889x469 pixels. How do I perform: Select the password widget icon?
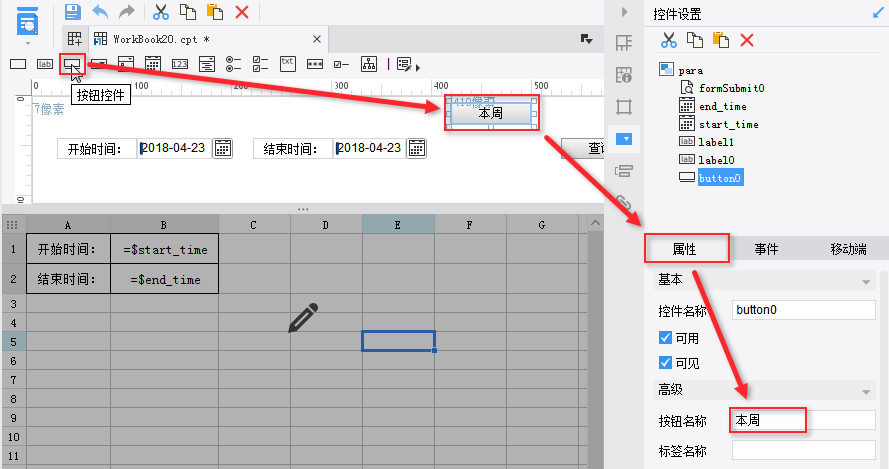(315, 64)
